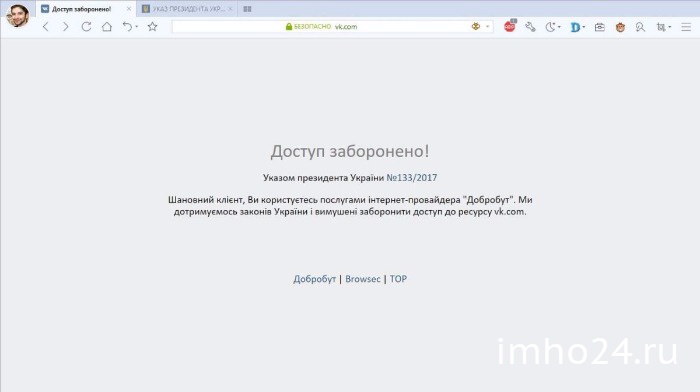
Task: Bookmark page with the star icon
Action: 152,27
